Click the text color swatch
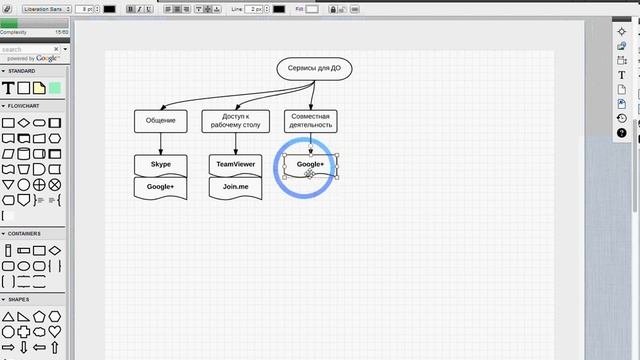This screenshot has height=360, width=640. point(109,9)
